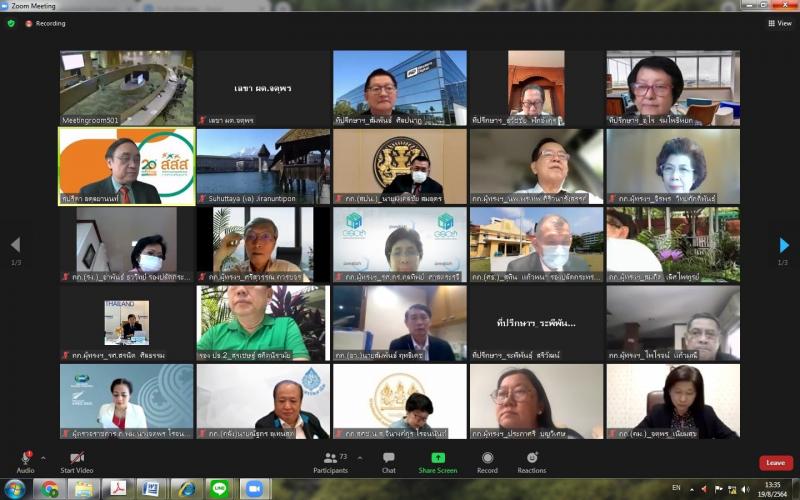The height and width of the screenshot is (500, 800).
Task: Open Google Chrome from the taskbar
Action: click(x=49, y=489)
